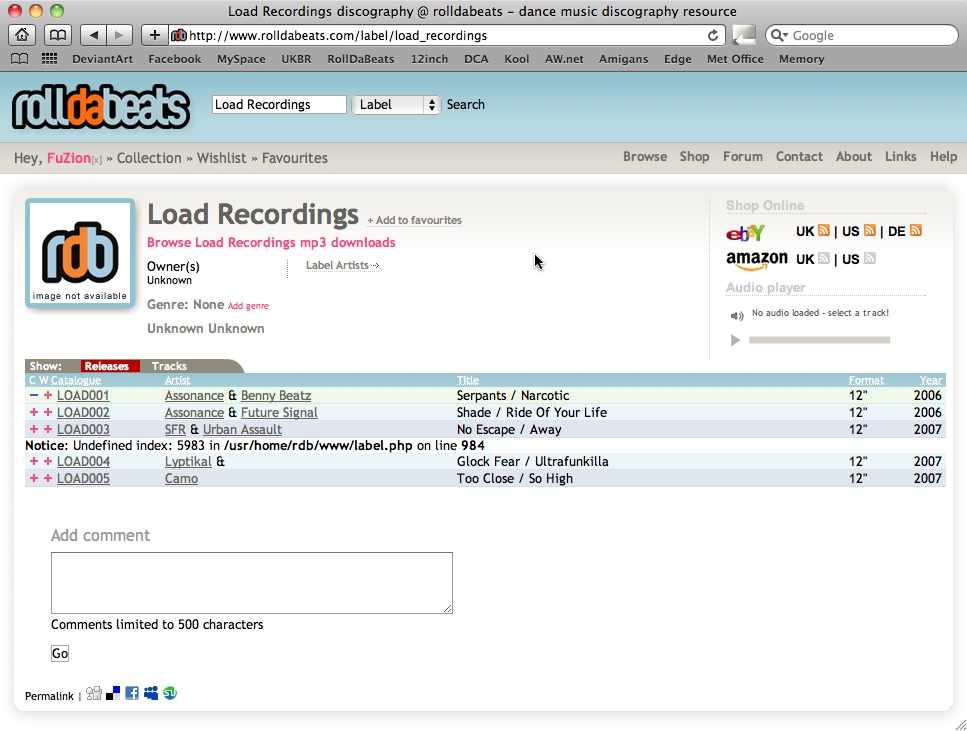Add LOAD003 to wishlist with its second plus

tap(47, 429)
